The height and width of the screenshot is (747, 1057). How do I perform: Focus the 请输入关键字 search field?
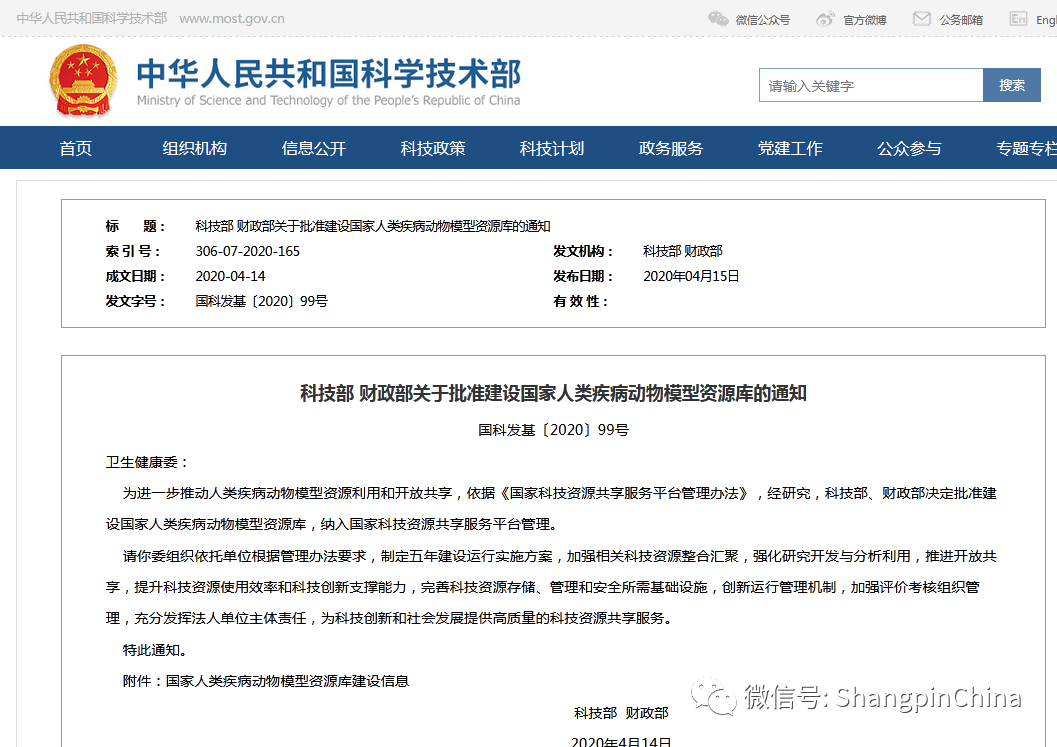pos(870,85)
